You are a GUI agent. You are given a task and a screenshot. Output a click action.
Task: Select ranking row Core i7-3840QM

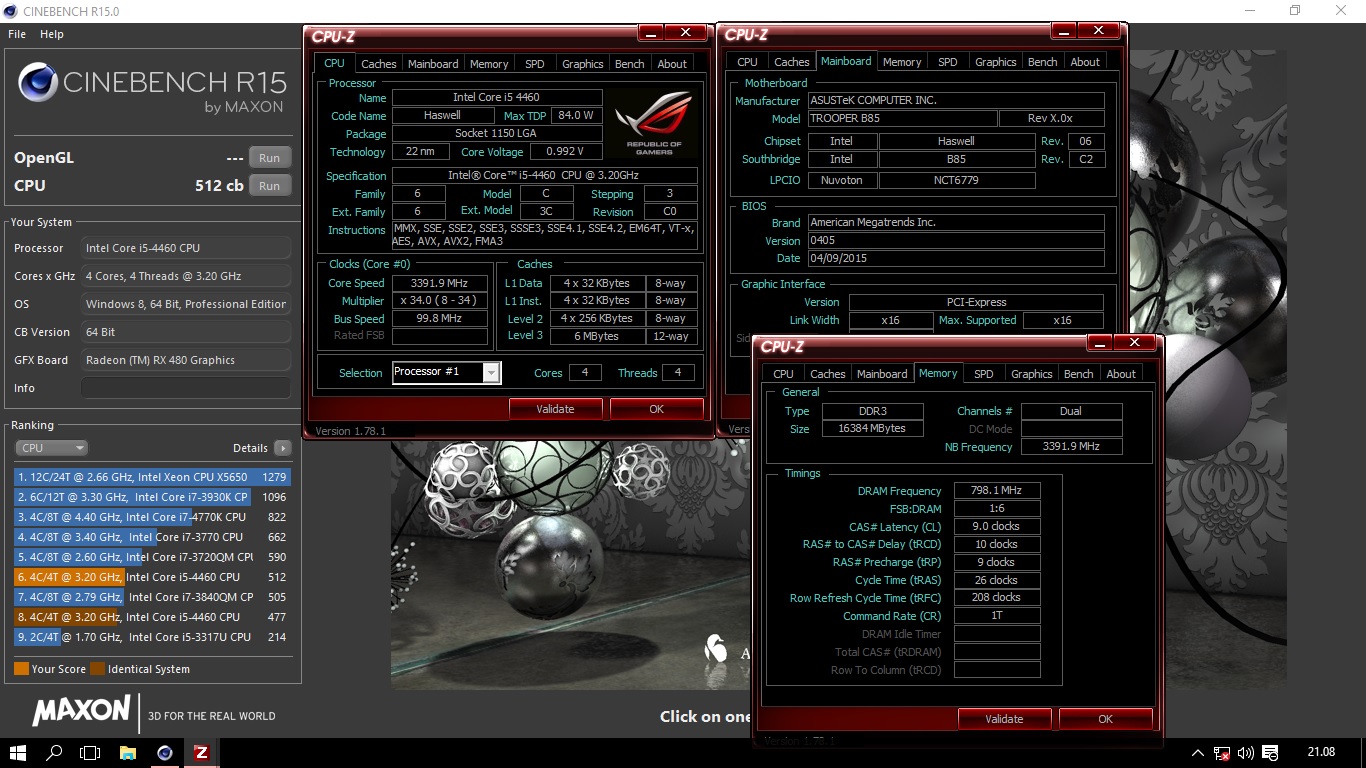point(152,597)
